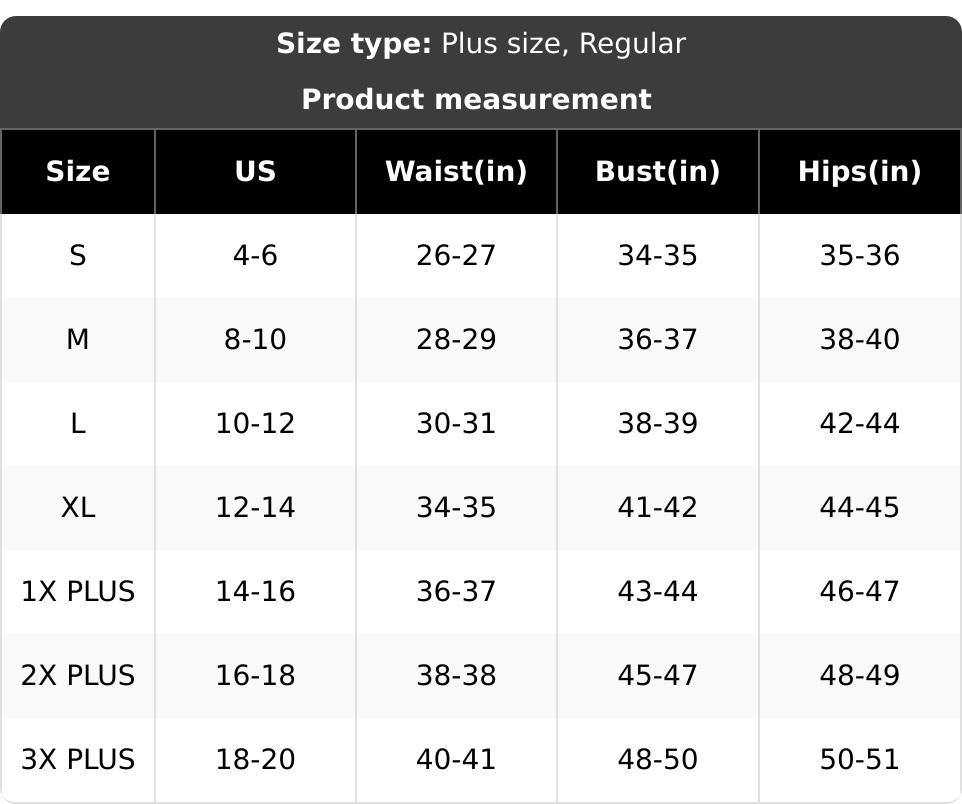The width and height of the screenshot is (962, 804).
Task: Select the Bust(in) column header
Action: pyautogui.click(x=657, y=171)
